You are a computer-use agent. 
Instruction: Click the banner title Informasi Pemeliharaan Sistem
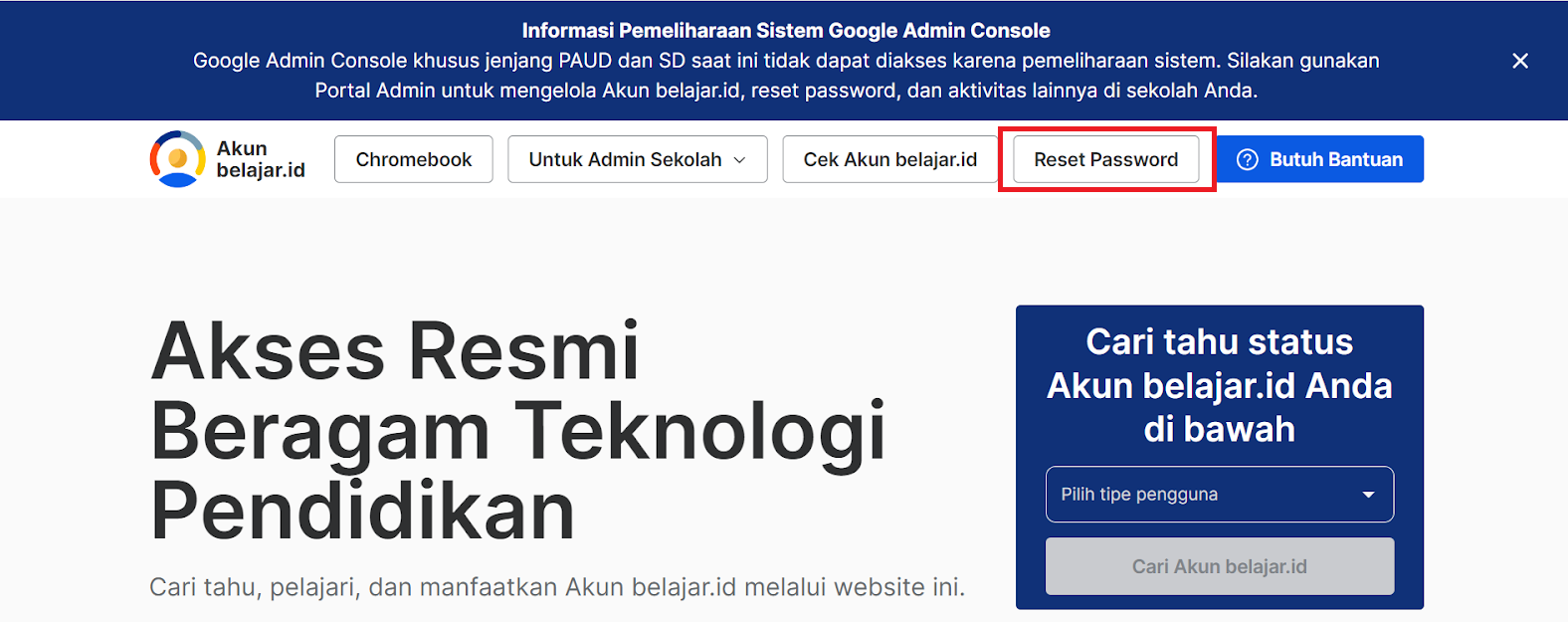click(x=786, y=31)
